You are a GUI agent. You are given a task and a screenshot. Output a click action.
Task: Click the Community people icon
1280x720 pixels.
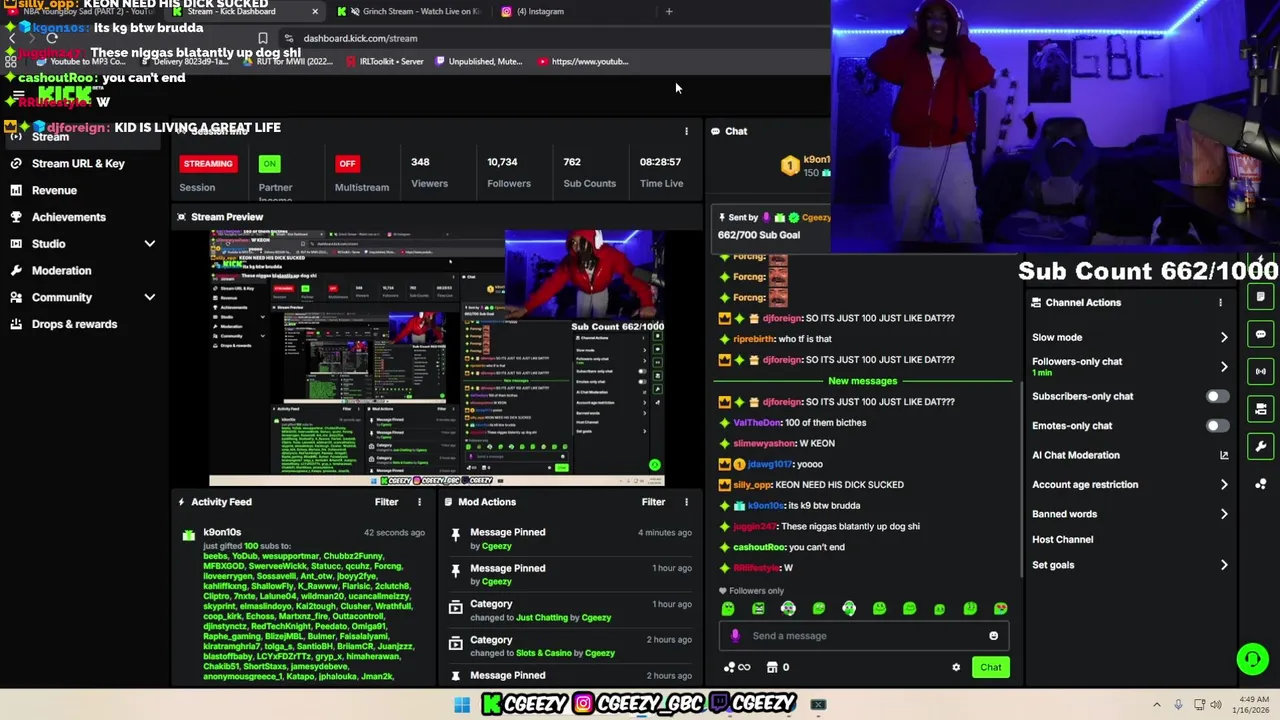16,297
